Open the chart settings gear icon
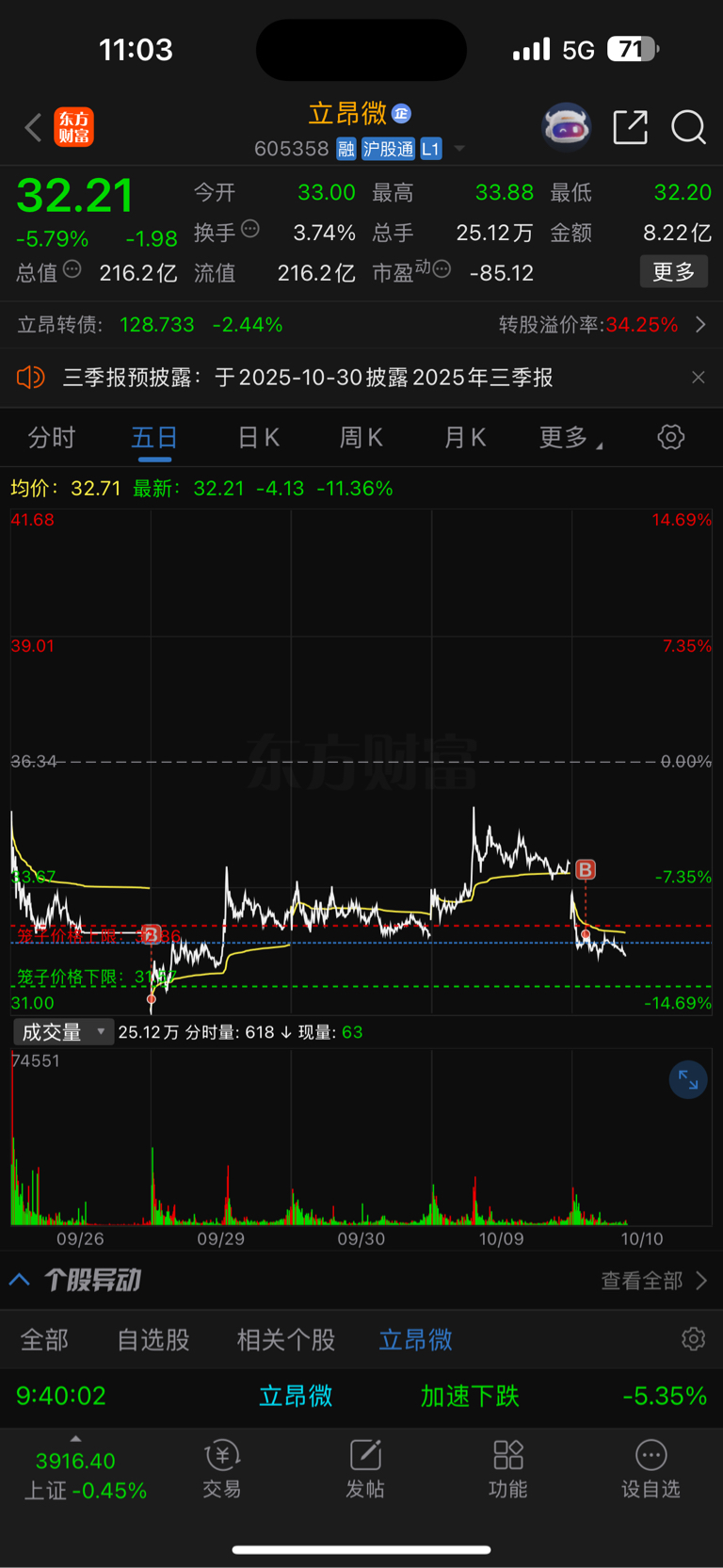This screenshot has height=1568, width=723. (x=670, y=437)
